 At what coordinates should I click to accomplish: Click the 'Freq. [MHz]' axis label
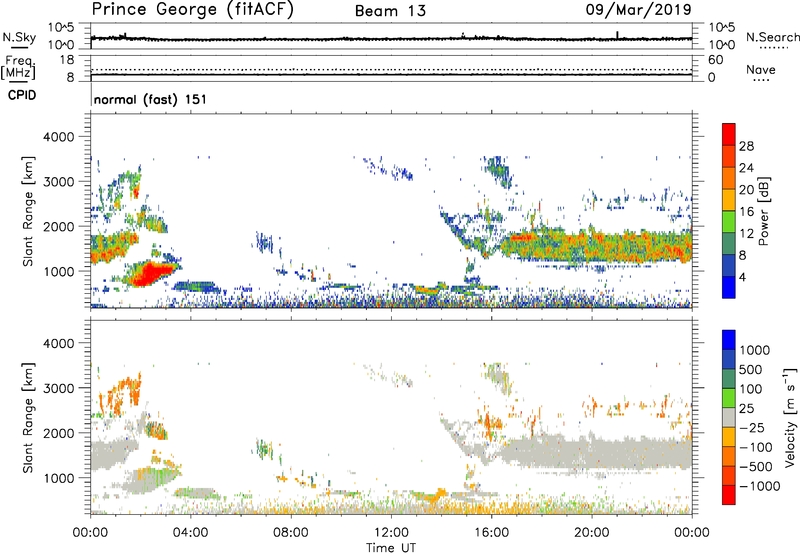point(18,67)
